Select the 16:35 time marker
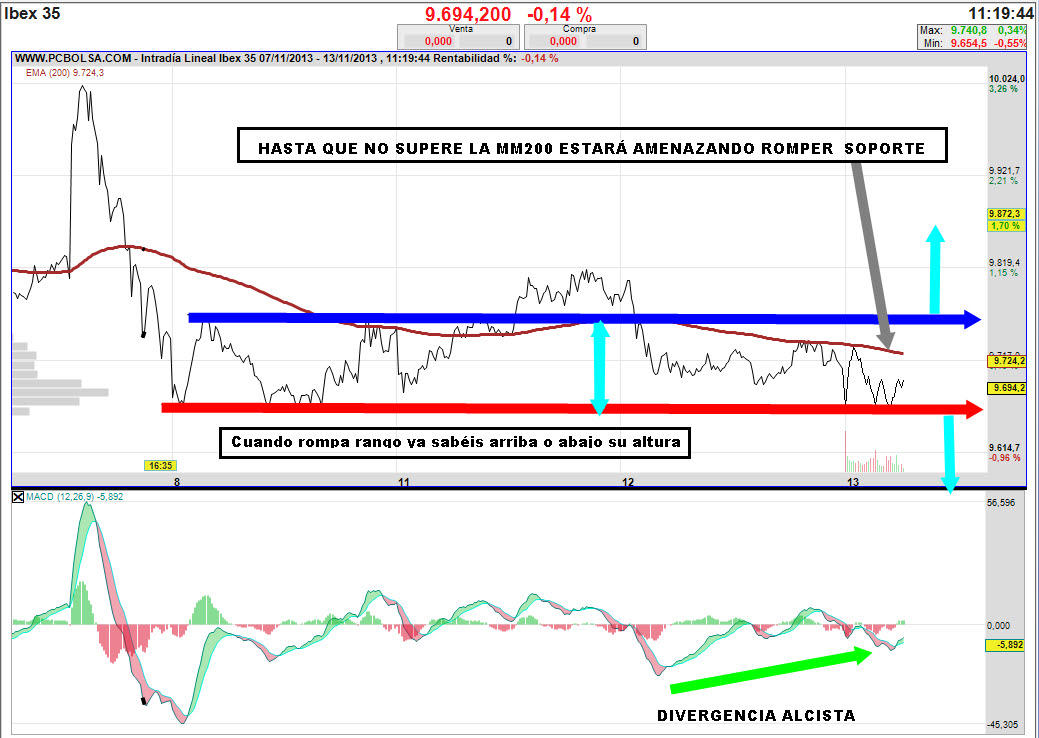Screen dimensions: 1039x738 pyautogui.click(x=161, y=465)
